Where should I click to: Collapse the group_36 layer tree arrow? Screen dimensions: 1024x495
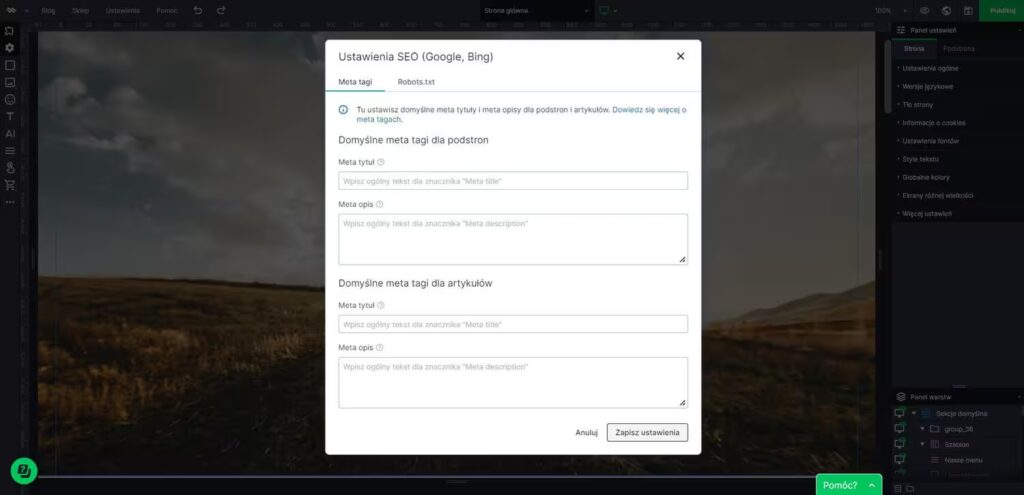click(921, 428)
